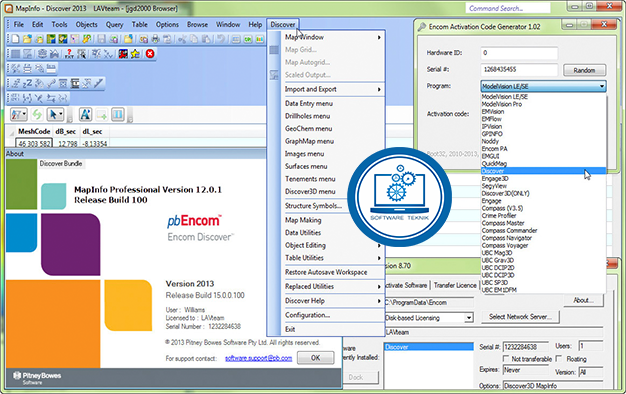Click the Paste clipboard icon

coord(206,39)
